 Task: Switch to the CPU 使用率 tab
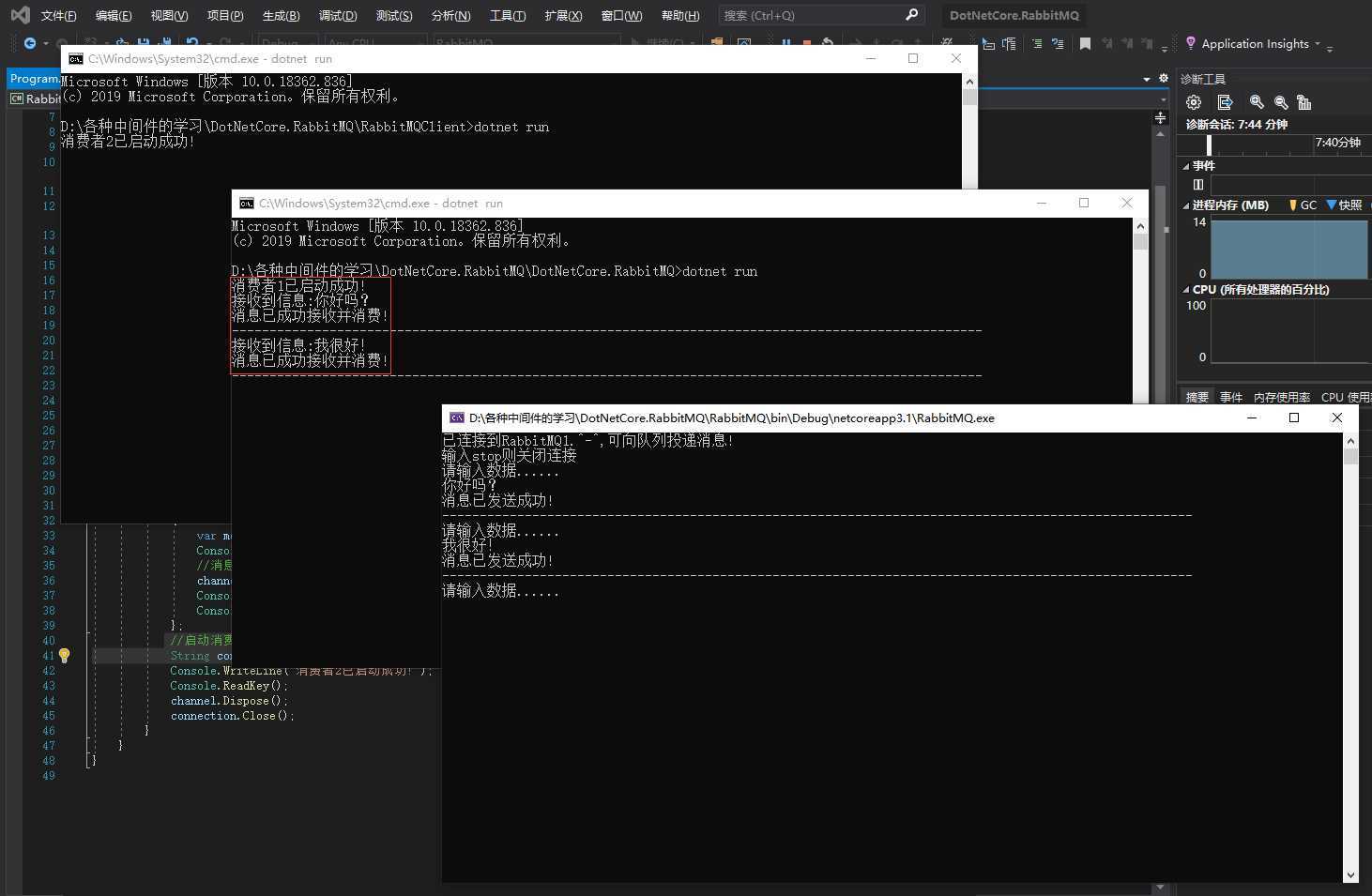[x=1347, y=398]
